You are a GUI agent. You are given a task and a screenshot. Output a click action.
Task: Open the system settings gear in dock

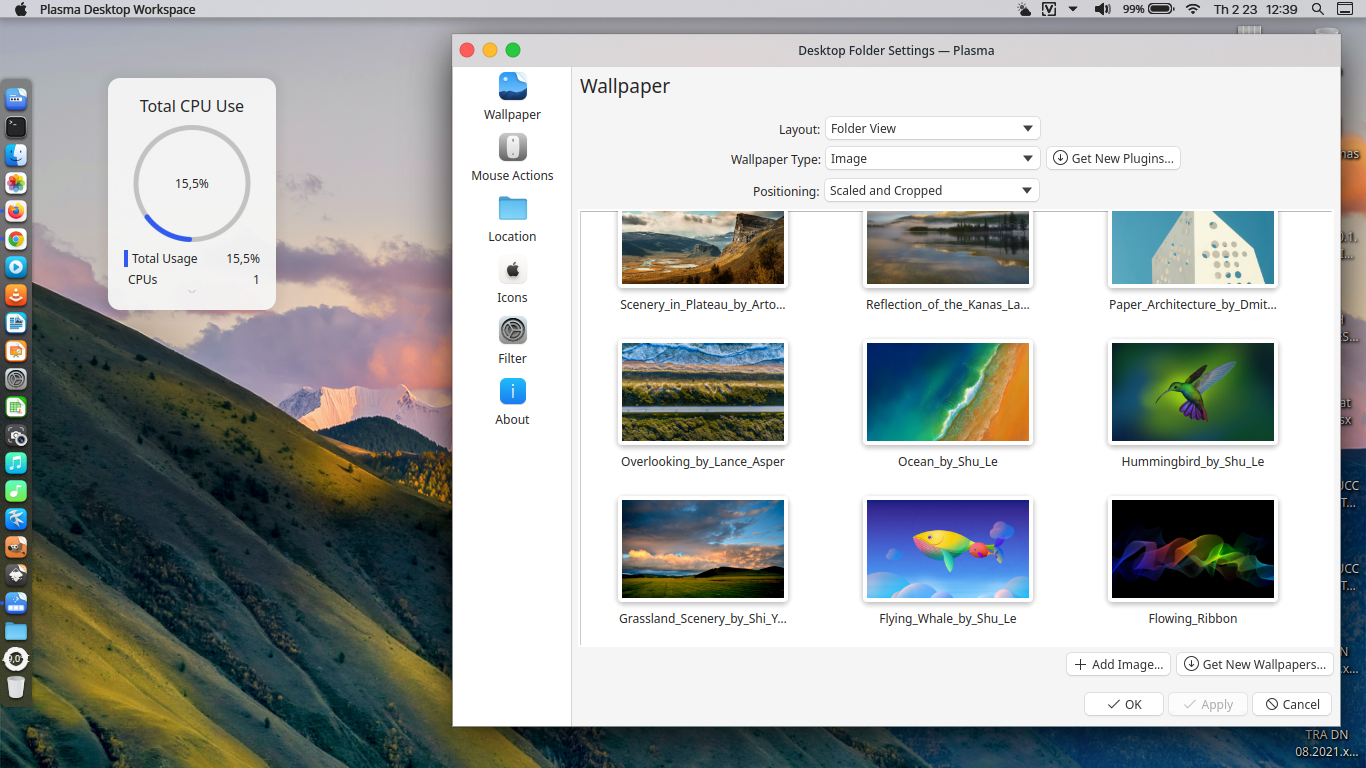click(x=16, y=379)
